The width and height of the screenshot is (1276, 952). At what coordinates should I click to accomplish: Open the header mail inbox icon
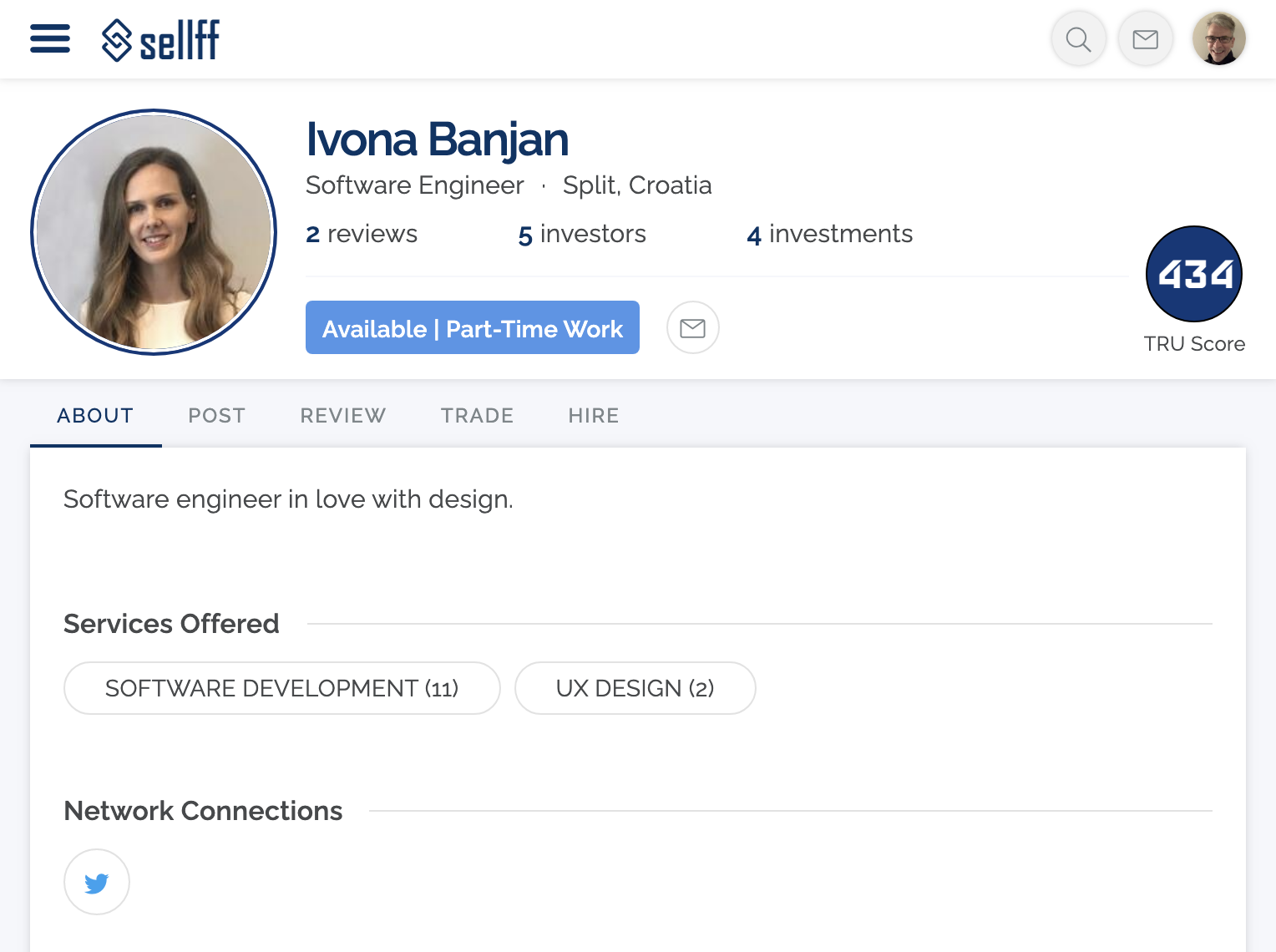click(x=1145, y=39)
